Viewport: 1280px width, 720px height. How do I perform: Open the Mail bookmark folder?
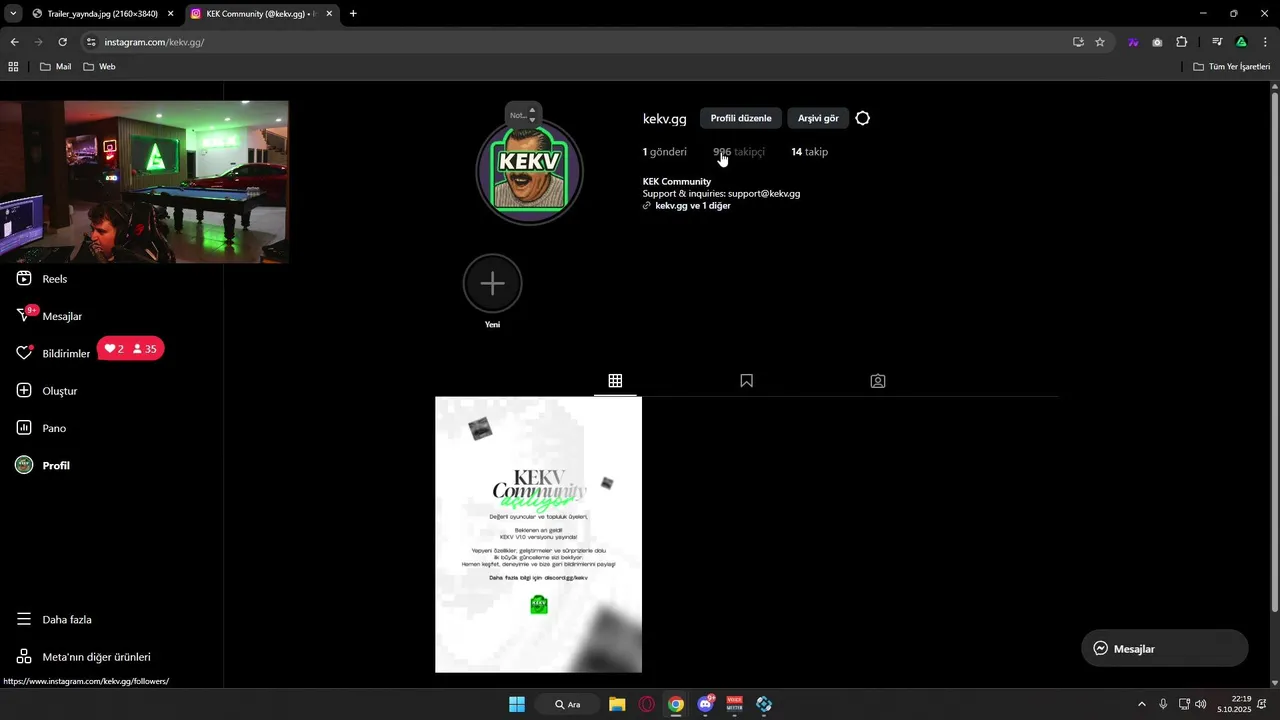pos(55,66)
